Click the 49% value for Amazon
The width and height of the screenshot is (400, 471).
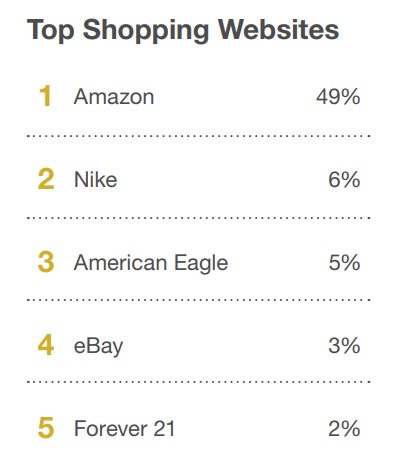[x=338, y=97]
